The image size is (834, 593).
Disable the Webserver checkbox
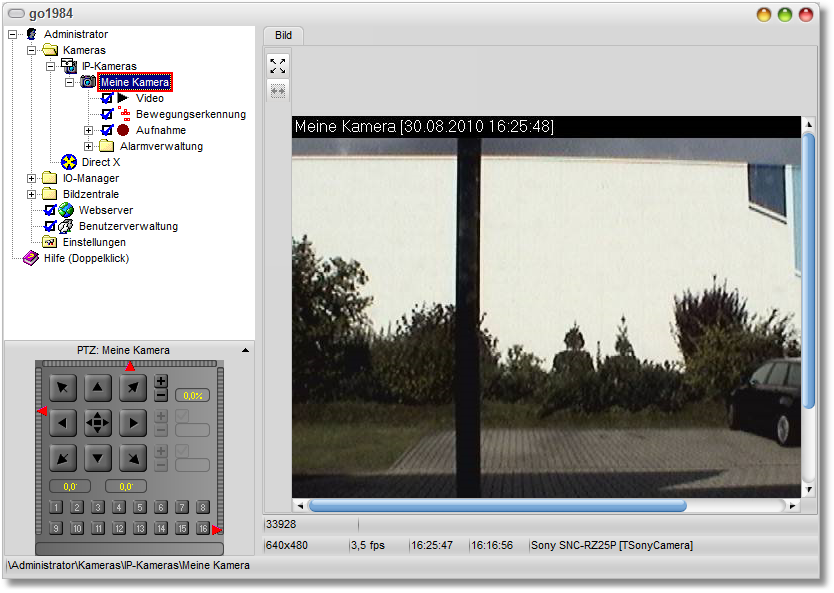click(x=50, y=210)
